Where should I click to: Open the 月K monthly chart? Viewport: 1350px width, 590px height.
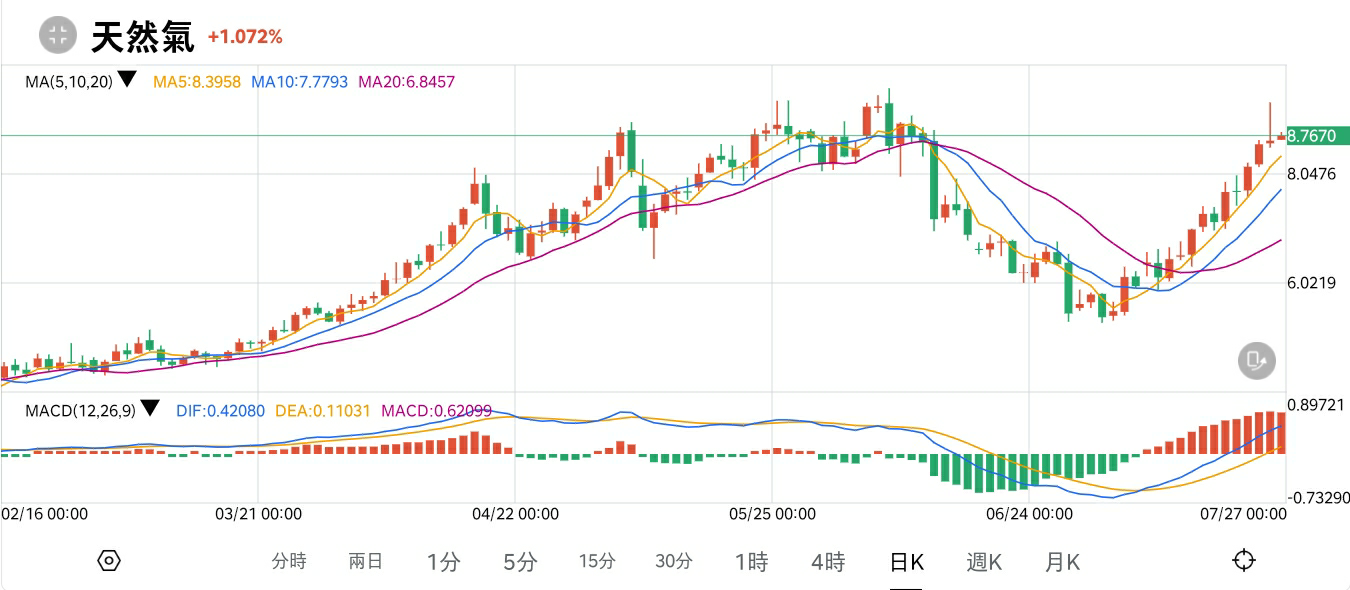[1062, 562]
